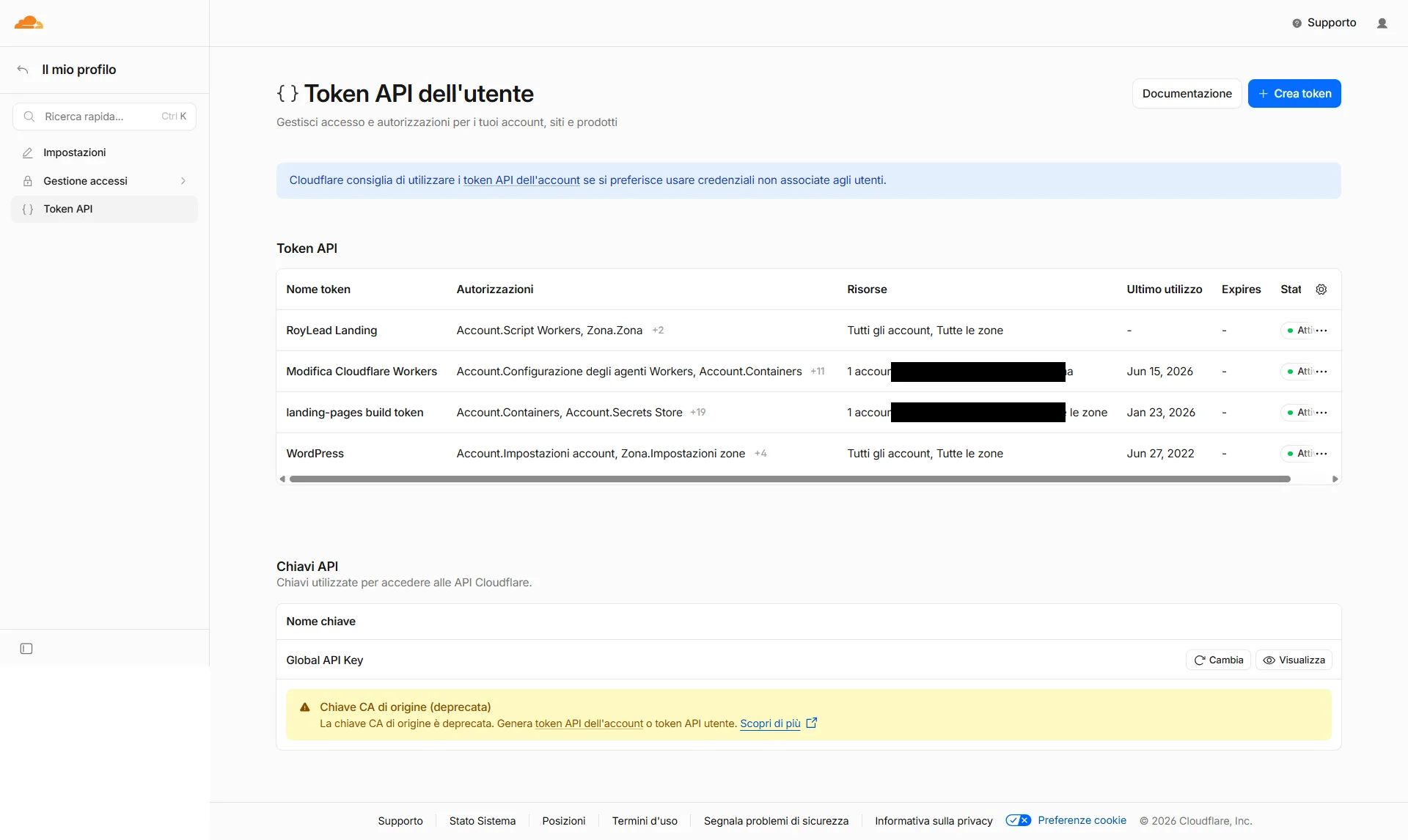The width and height of the screenshot is (1408, 840).
Task: Click the Crea token button
Action: [x=1294, y=94]
